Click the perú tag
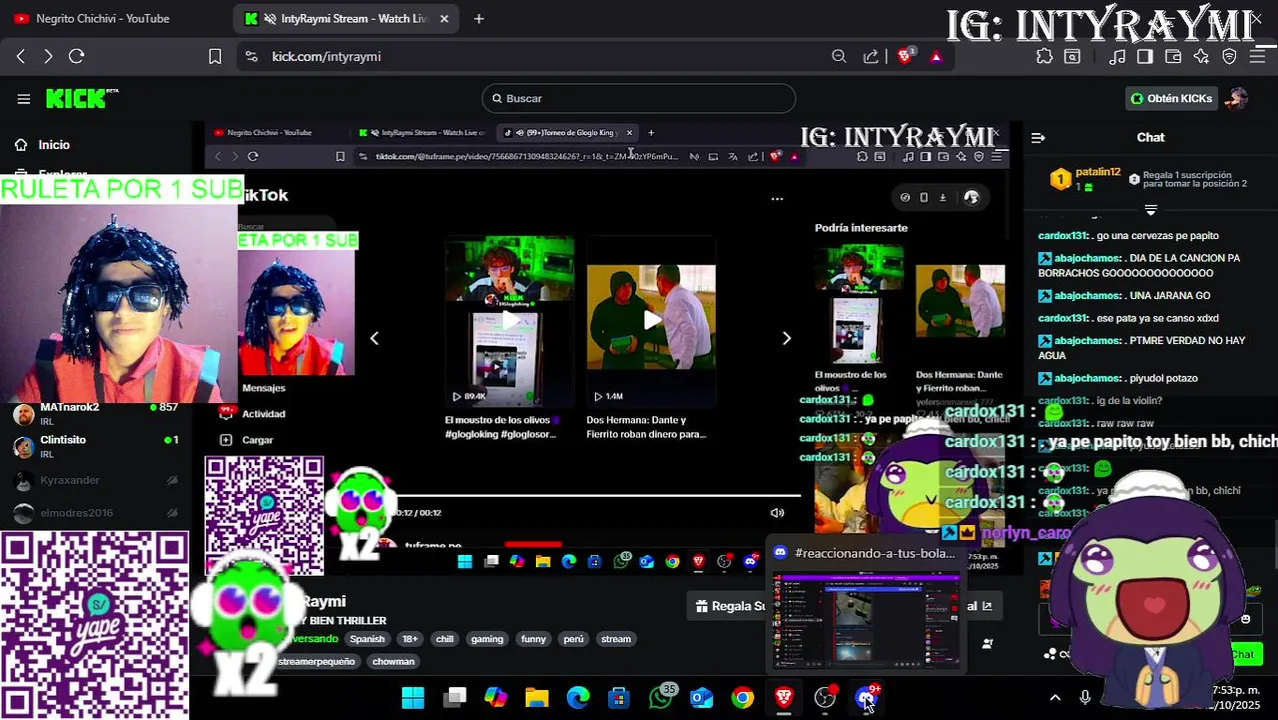The height and width of the screenshot is (720, 1278). click(x=573, y=639)
